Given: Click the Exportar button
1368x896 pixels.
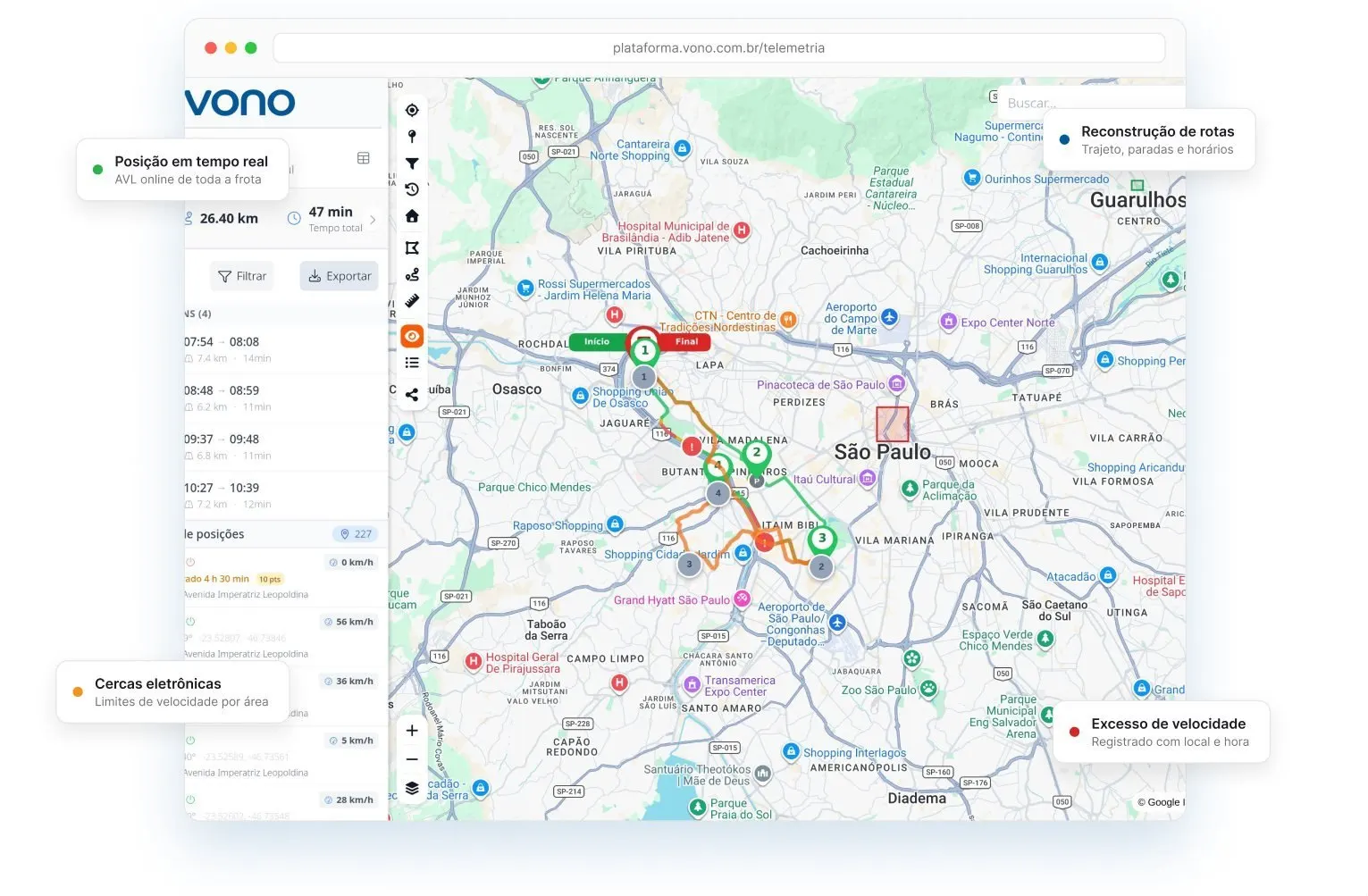Looking at the screenshot, I should [340, 276].
